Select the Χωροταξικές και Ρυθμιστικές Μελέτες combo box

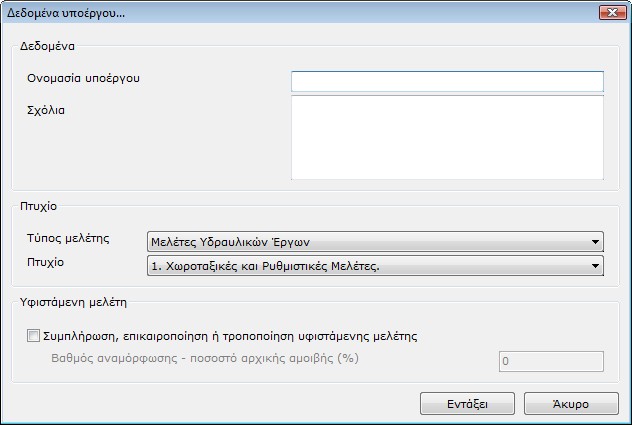click(x=374, y=266)
